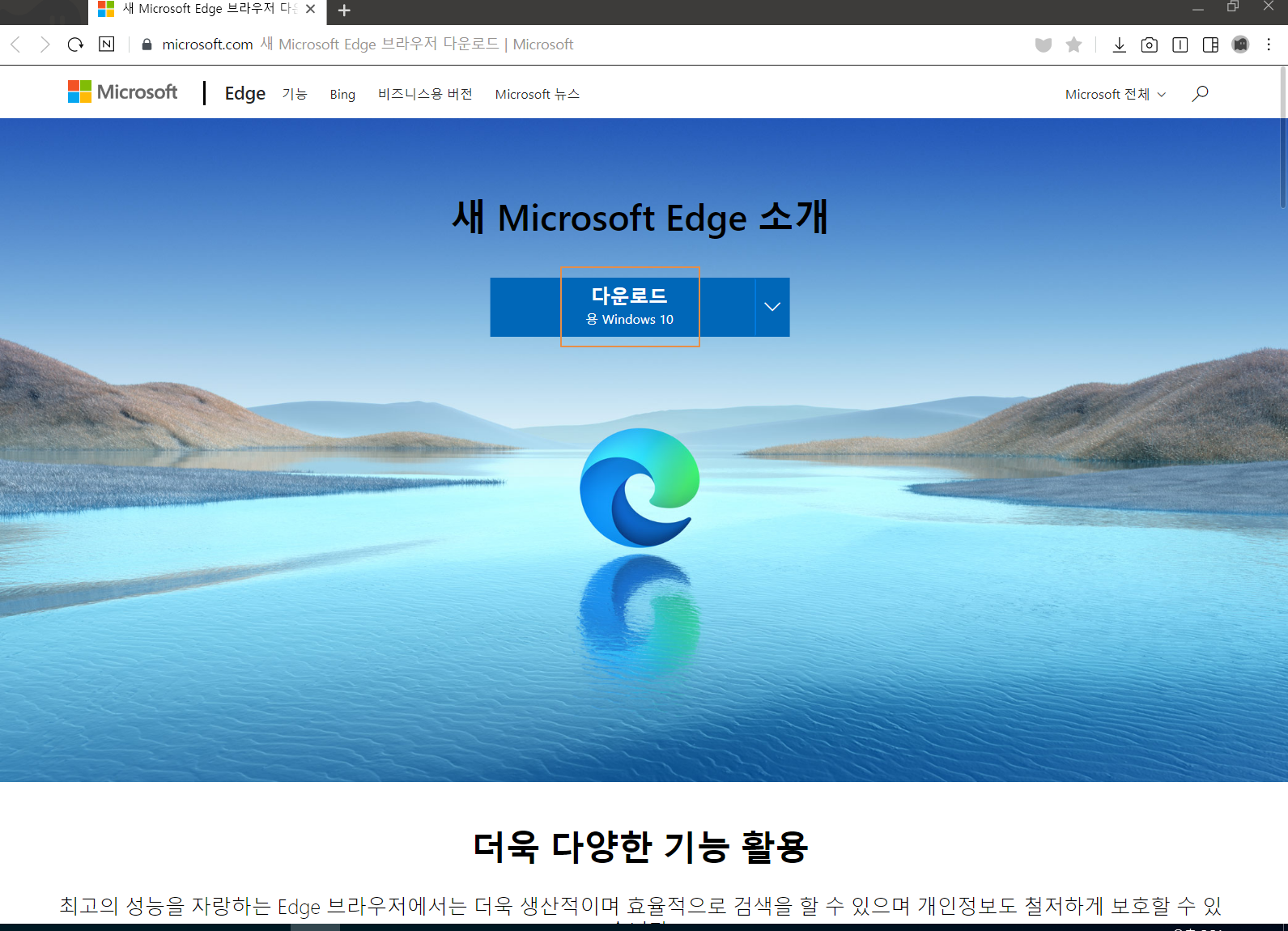The height and width of the screenshot is (931, 1288).
Task: Capture screen with camera icon
Action: pos(1149,45)
